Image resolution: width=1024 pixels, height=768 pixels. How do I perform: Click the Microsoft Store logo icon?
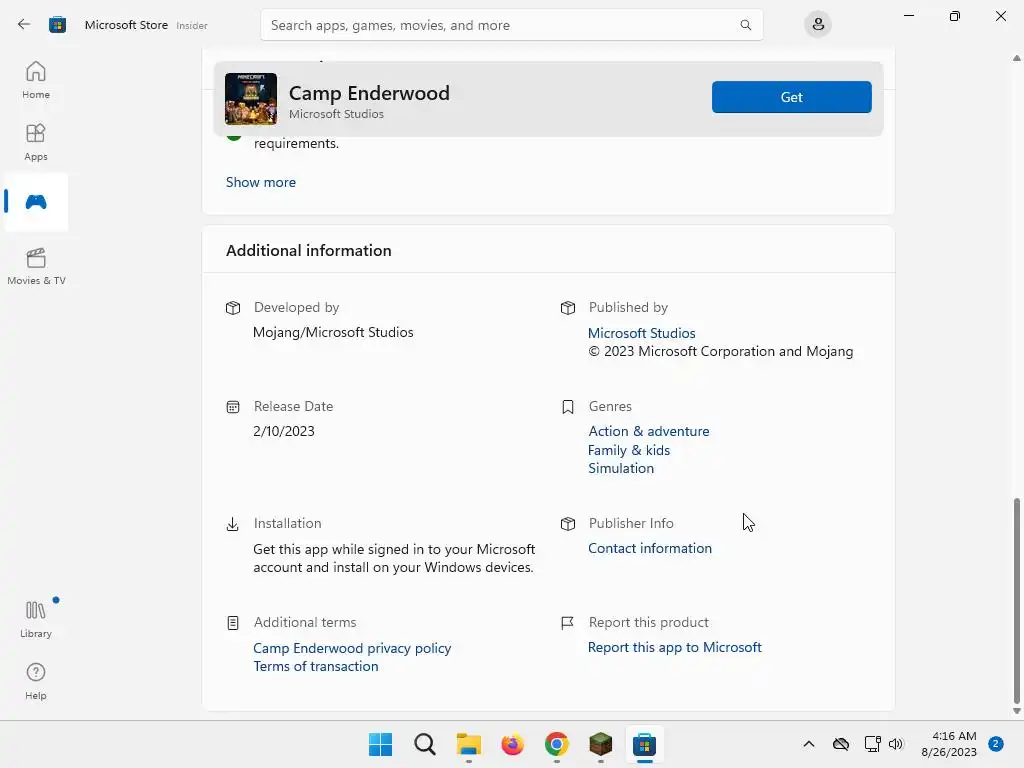(x=57, y=25)
